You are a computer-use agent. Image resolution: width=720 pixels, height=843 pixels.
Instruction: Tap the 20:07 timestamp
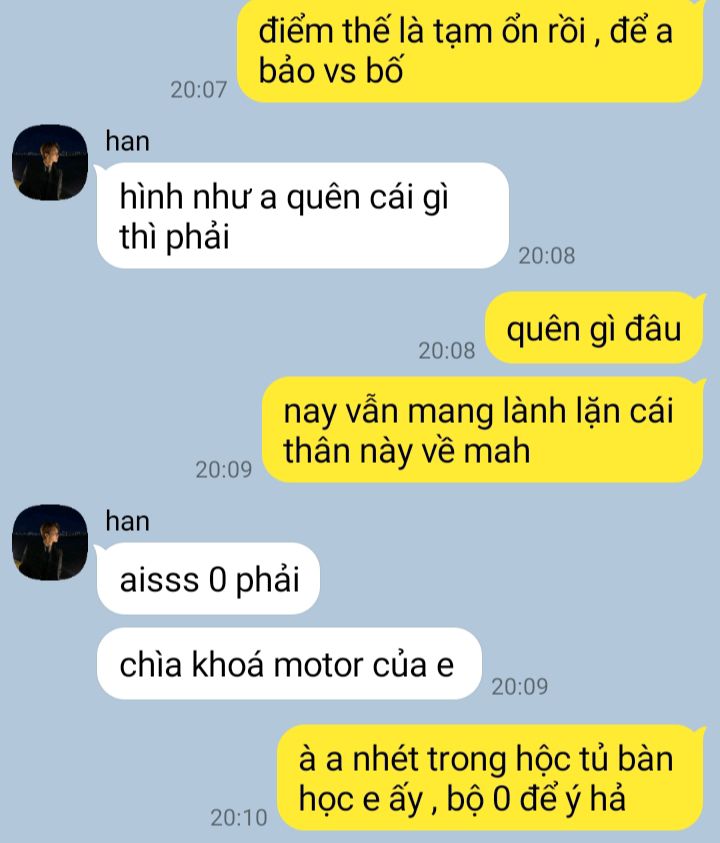[199, 89]
